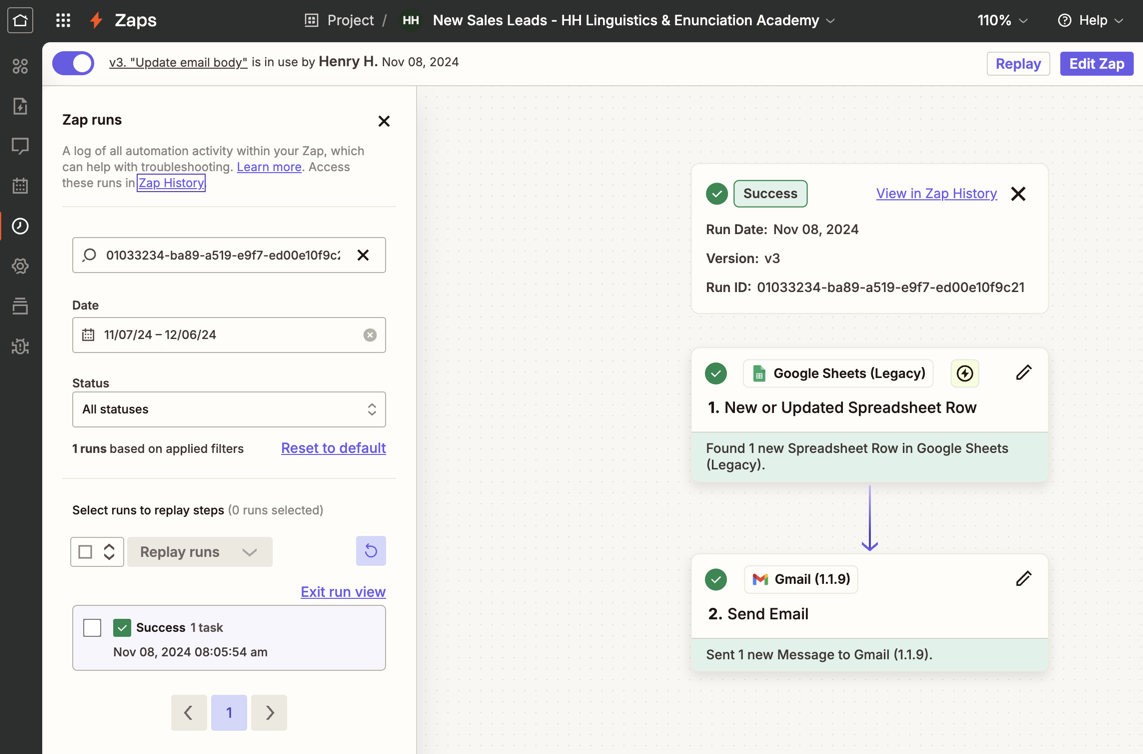Open the apps grid launcher
The height and width of the screenshot is (754, 1143).
click(x=63, y=20)
